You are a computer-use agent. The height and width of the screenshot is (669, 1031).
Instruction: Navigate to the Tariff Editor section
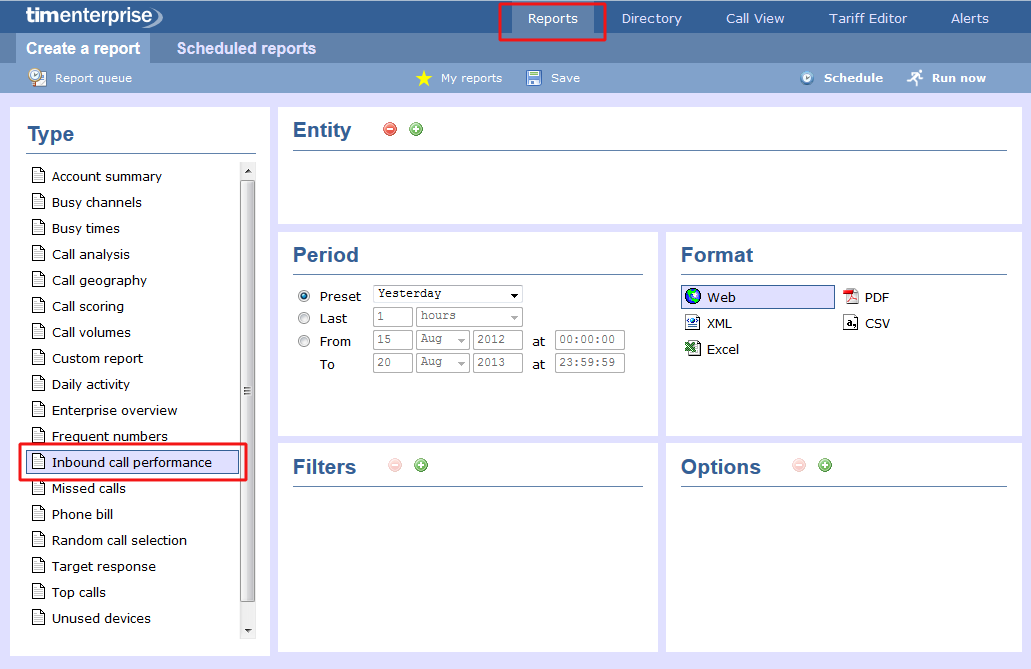(x=866, y=17)
